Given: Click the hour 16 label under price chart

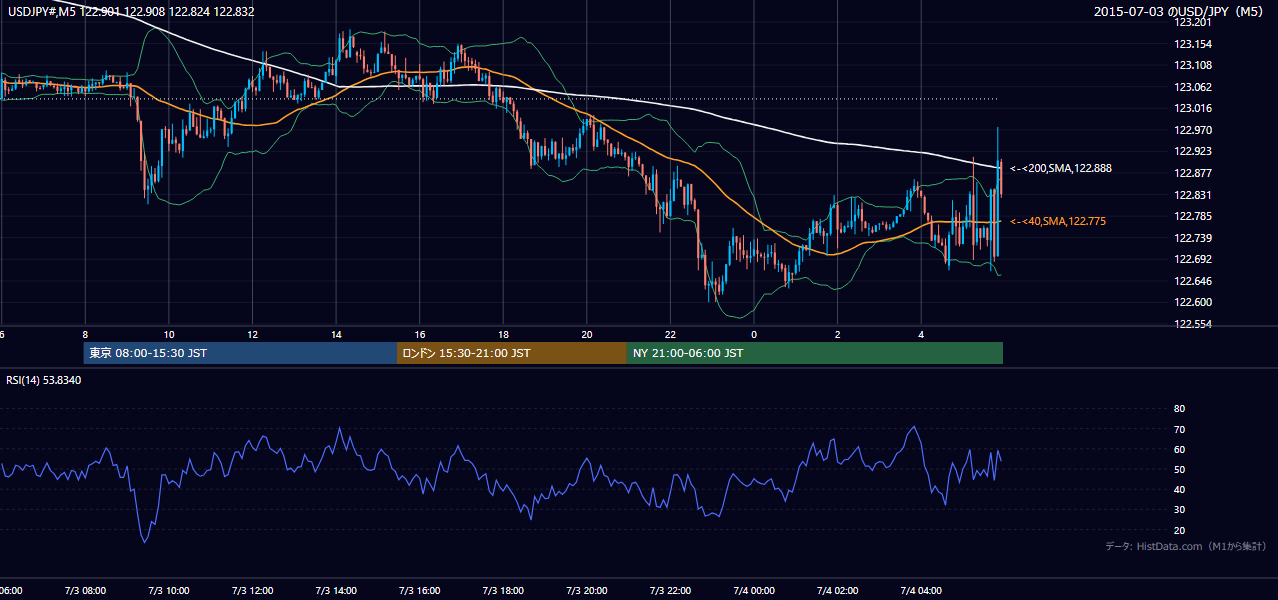Looking at the screenshot, I should 420,334.
